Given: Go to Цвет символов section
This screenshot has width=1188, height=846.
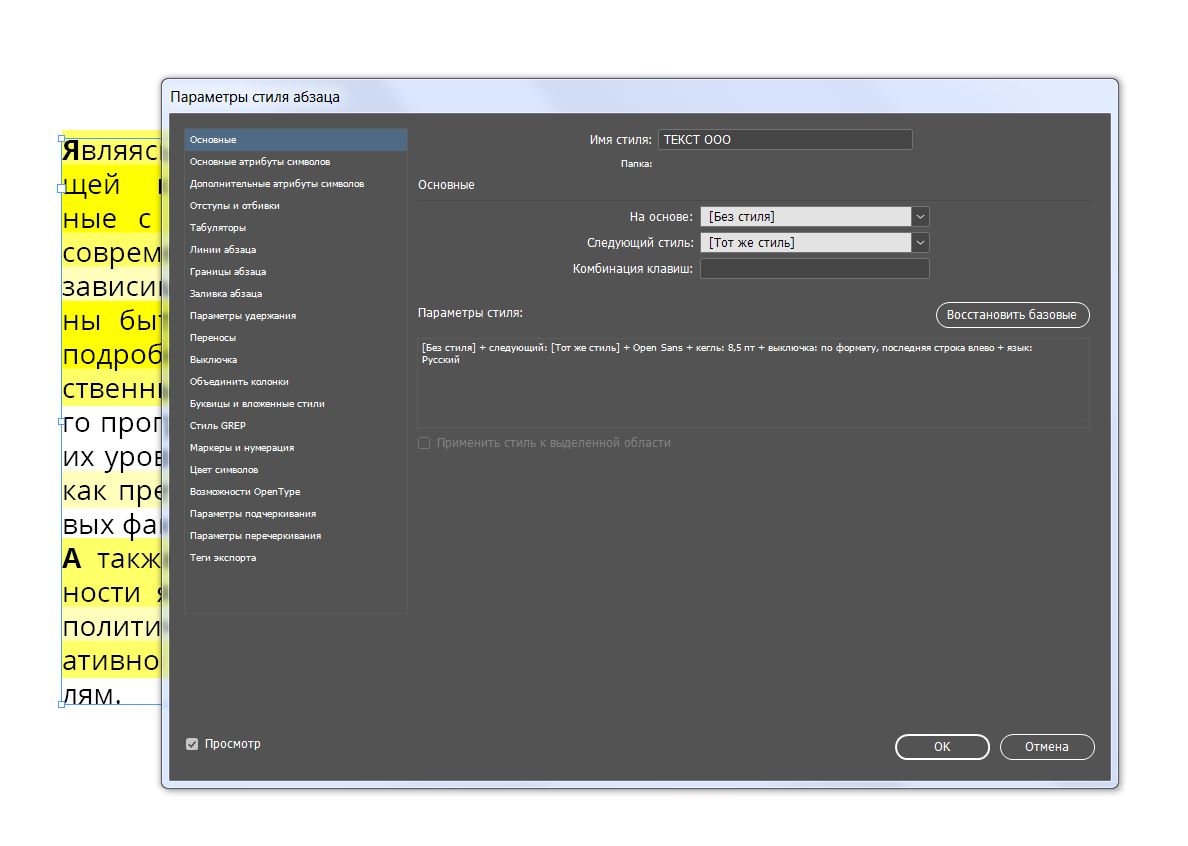Looking at the screenshot, I should (295, 469).
